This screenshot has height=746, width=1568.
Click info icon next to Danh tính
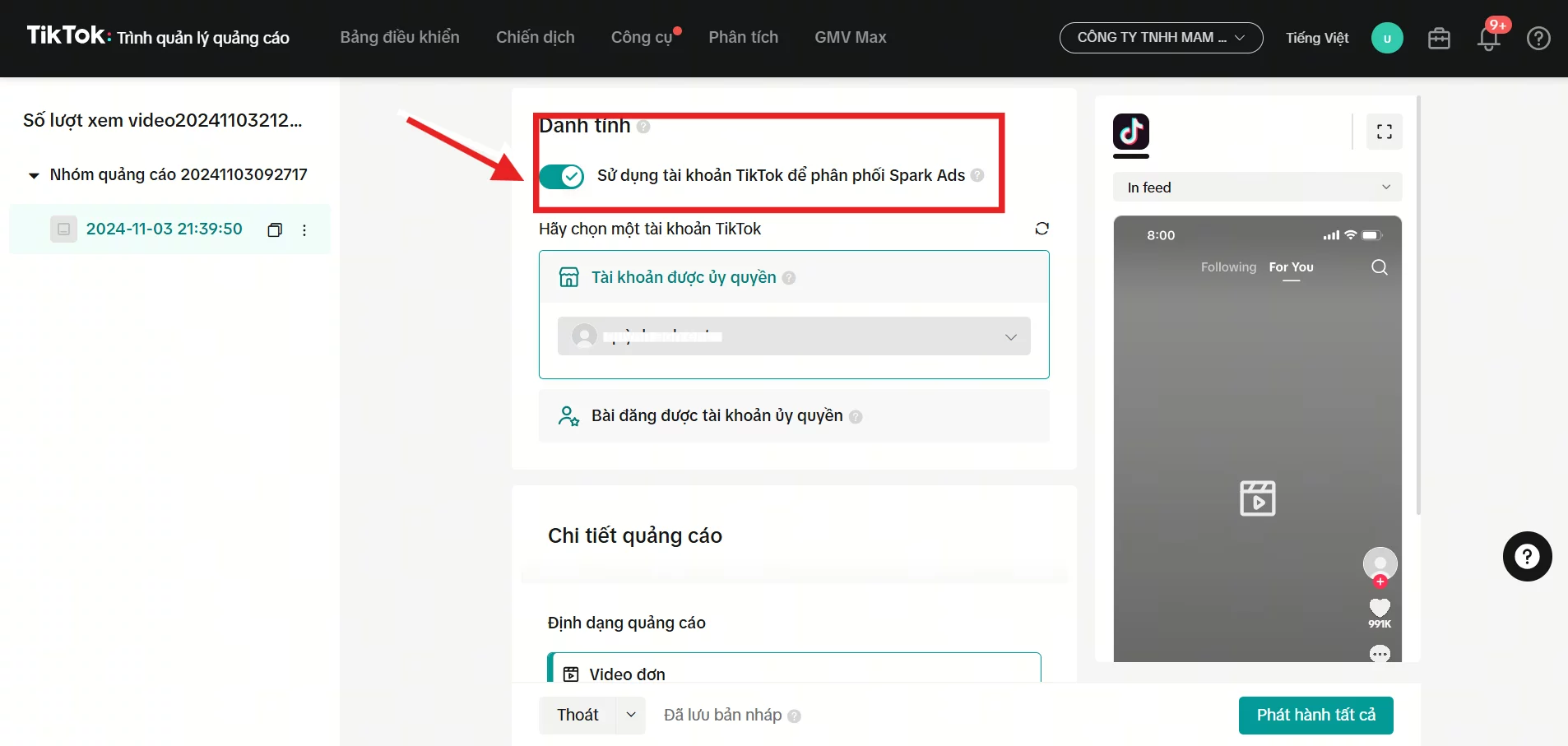[x=643, y=127]
